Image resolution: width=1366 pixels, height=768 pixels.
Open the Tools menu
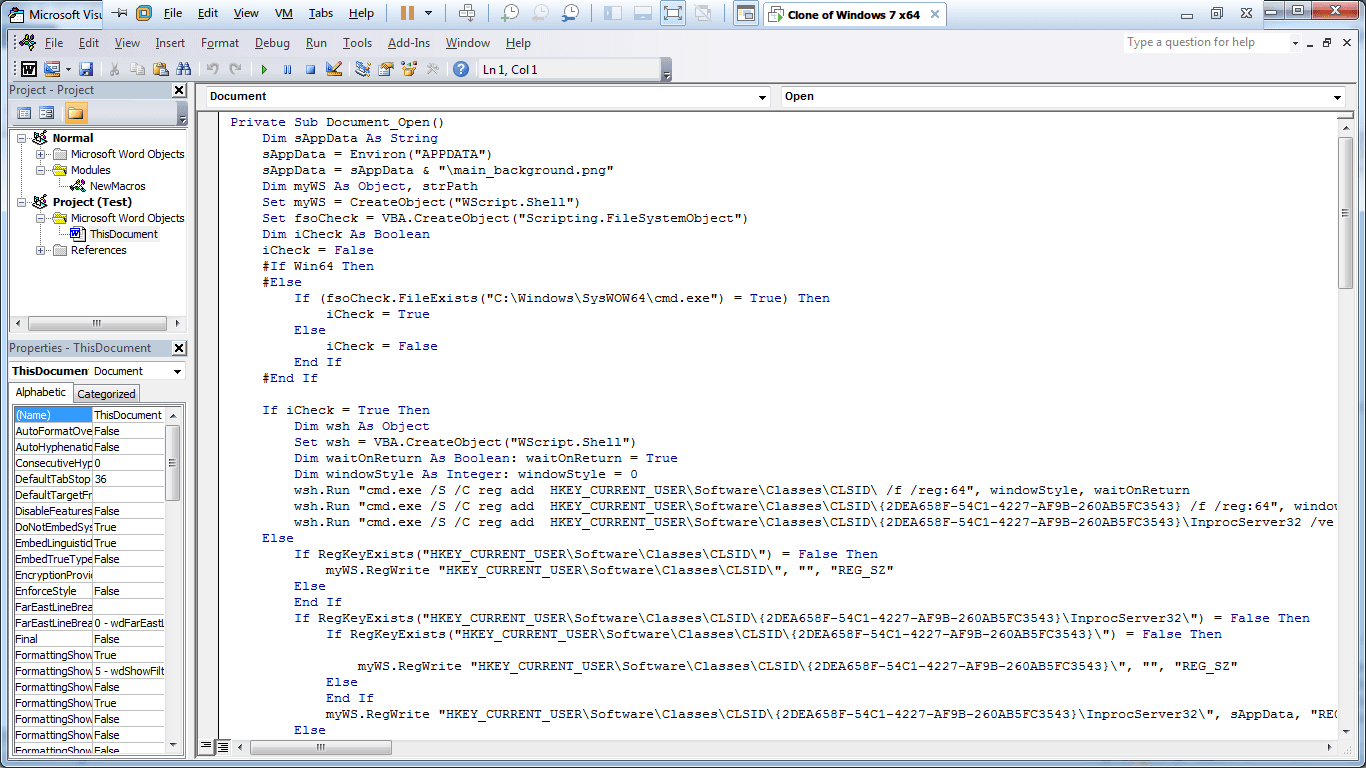[x=357, y=43]
